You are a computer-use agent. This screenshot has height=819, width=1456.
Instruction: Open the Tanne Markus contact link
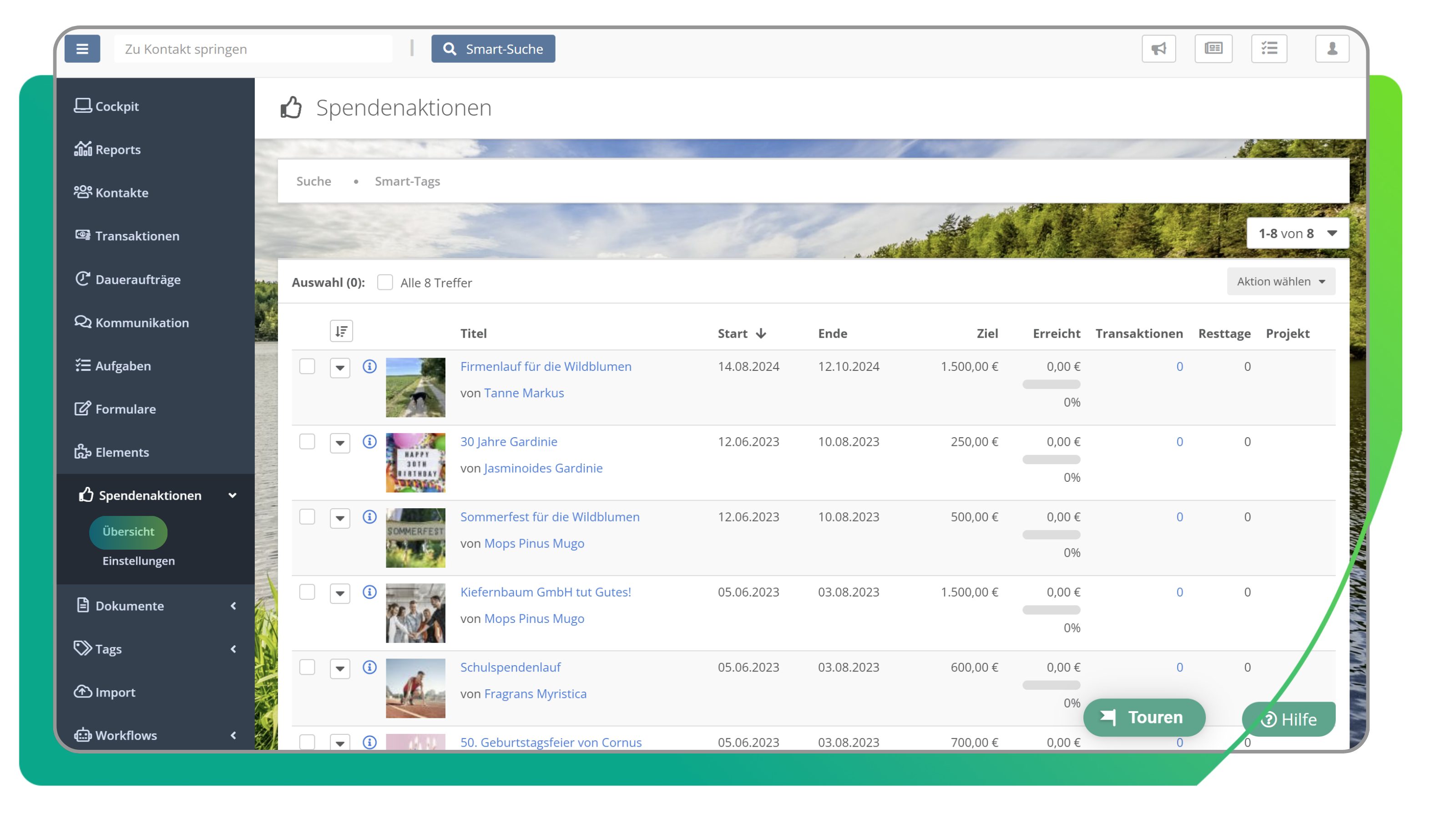[523, 393]
